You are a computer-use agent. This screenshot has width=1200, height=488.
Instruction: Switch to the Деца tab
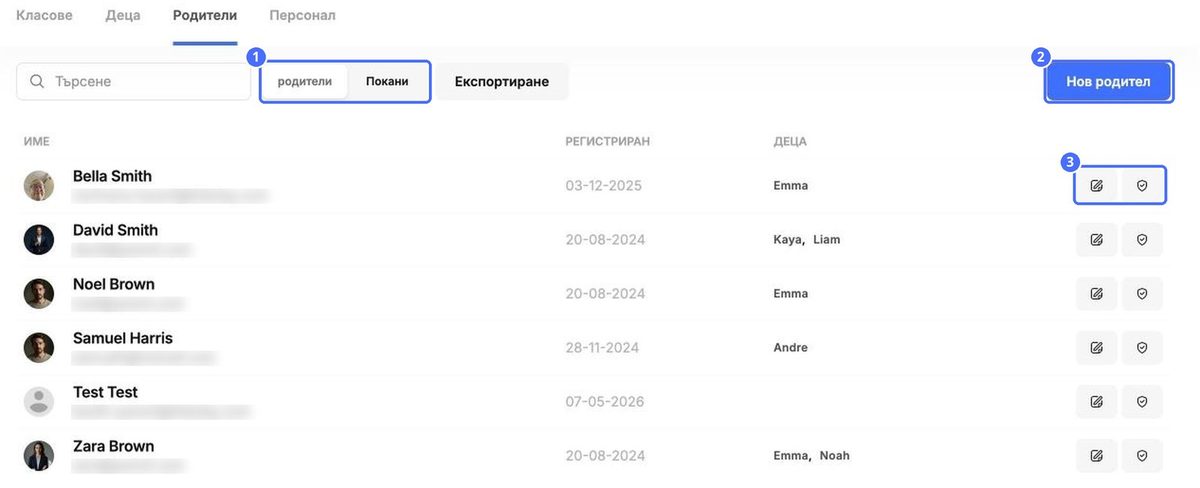(123, 16)
